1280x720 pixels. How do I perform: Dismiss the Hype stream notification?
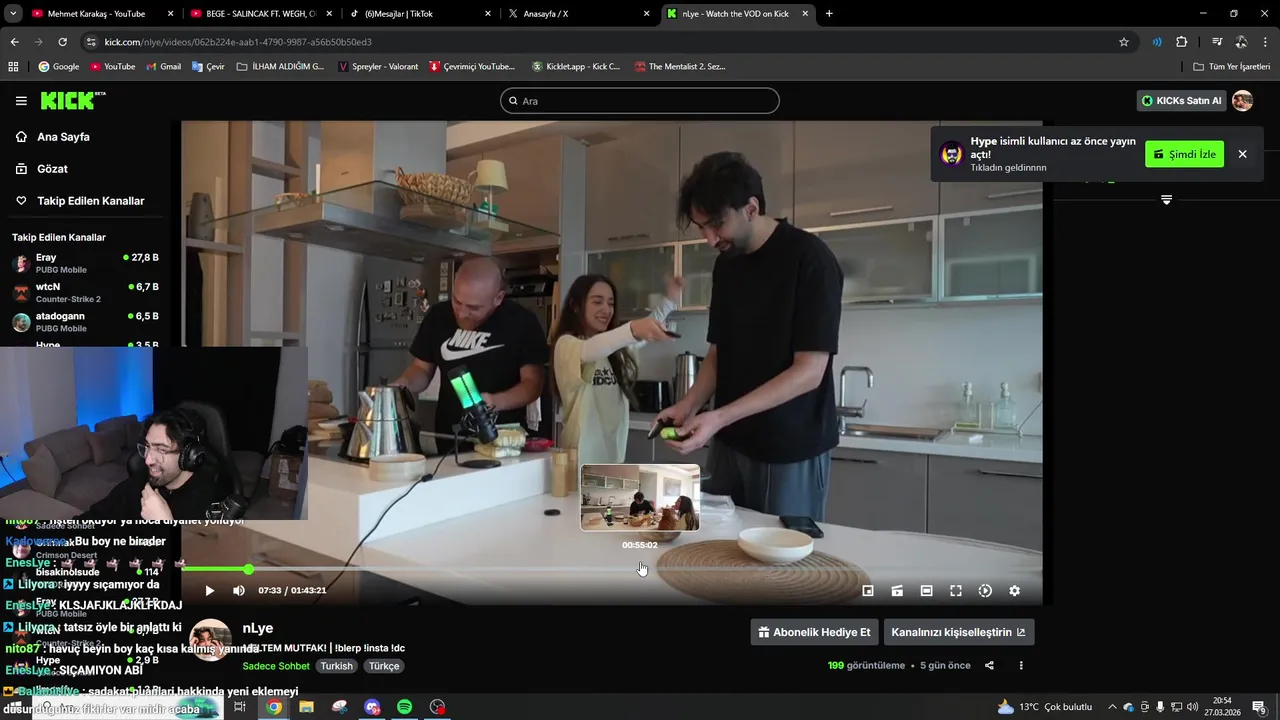[1242, 154]
